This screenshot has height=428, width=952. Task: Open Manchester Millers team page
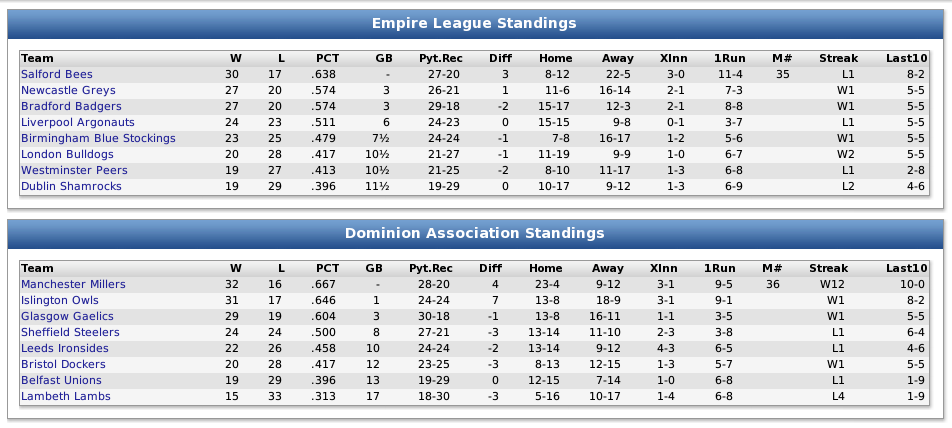tap(73, 284)
